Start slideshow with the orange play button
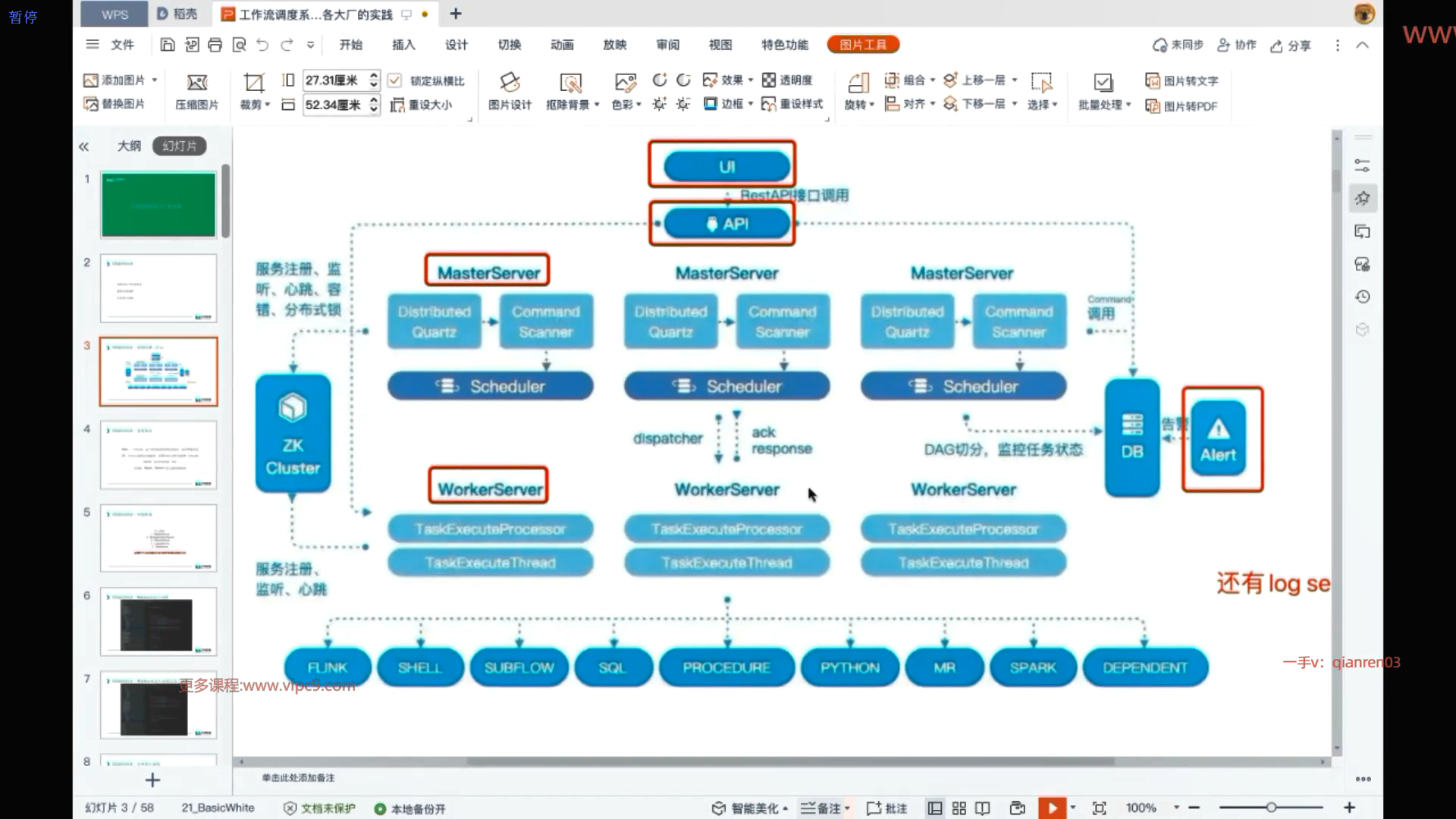Image resolution: width=1456 pixels, height=819 pixels. [1052, 808]
